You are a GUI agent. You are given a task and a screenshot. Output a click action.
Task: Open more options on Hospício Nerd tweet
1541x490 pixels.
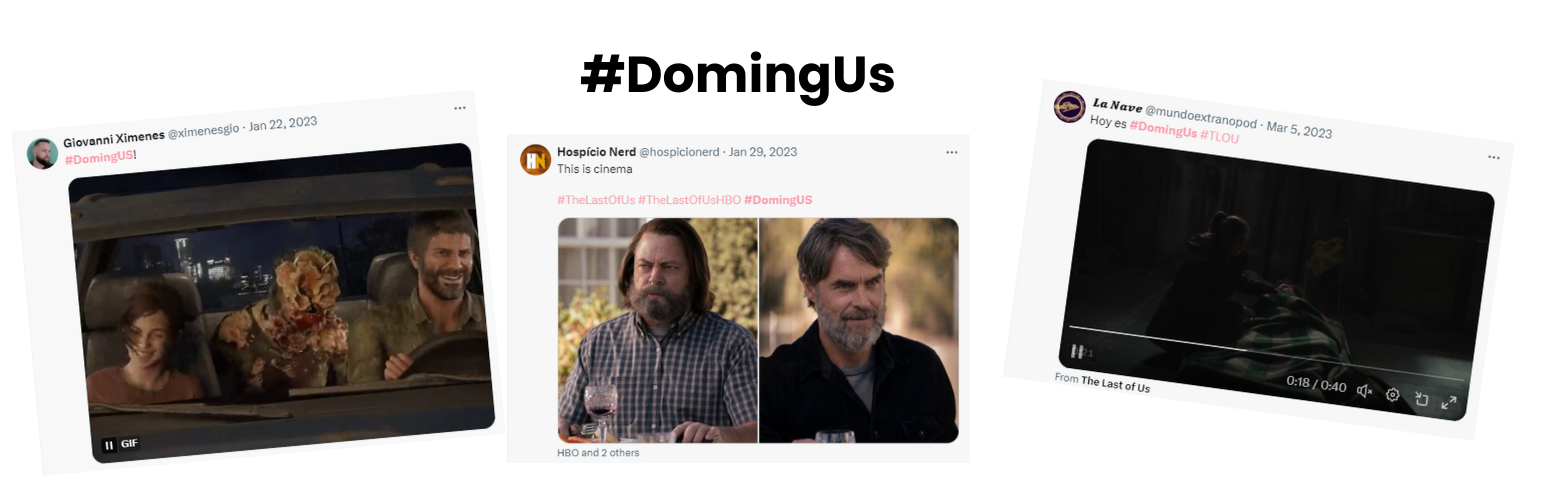[951, 152]
